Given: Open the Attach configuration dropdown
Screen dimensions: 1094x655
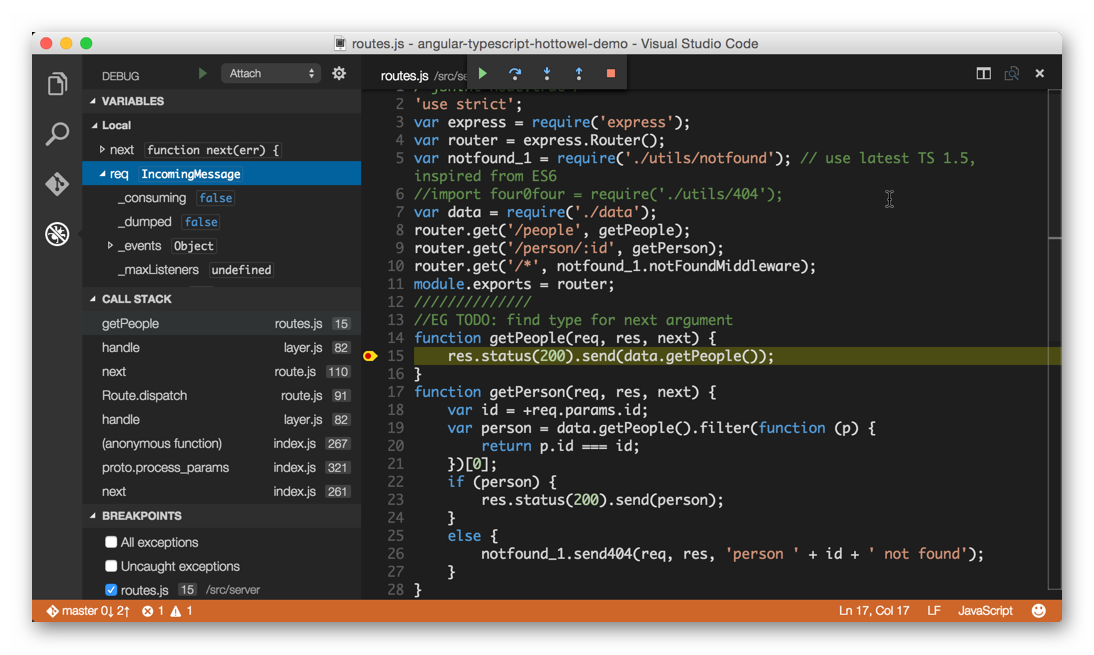Looking at the screenshot, I should coord(271,73).
